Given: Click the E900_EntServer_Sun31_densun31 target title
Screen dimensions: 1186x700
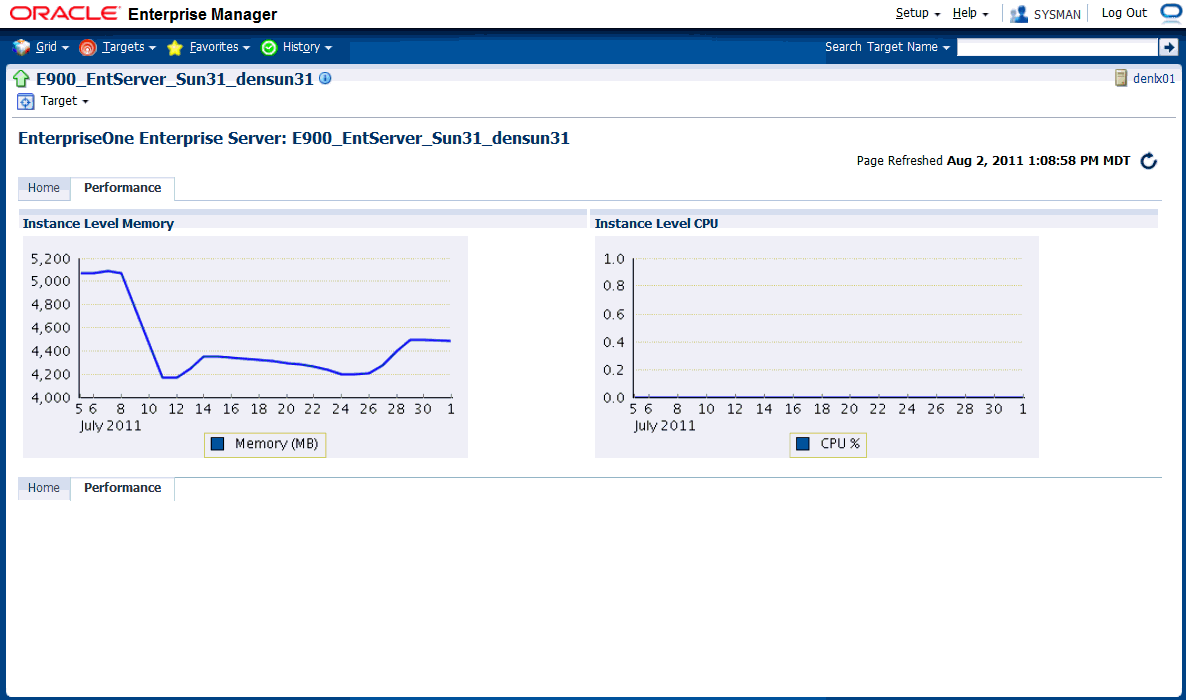Looking at the screenshot, I should pos(175,79).
